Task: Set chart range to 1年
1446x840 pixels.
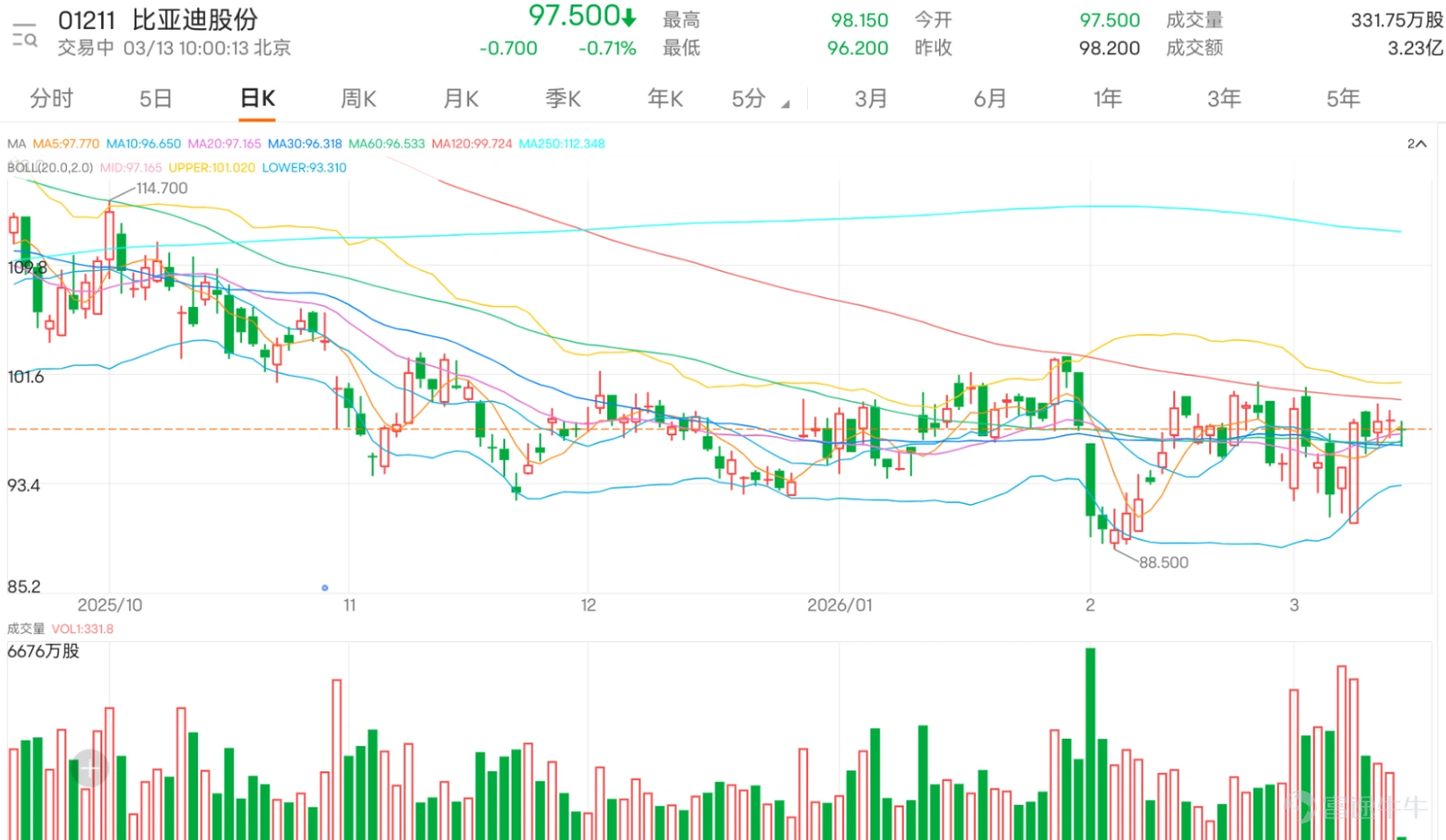Action: coord(1107,98)
